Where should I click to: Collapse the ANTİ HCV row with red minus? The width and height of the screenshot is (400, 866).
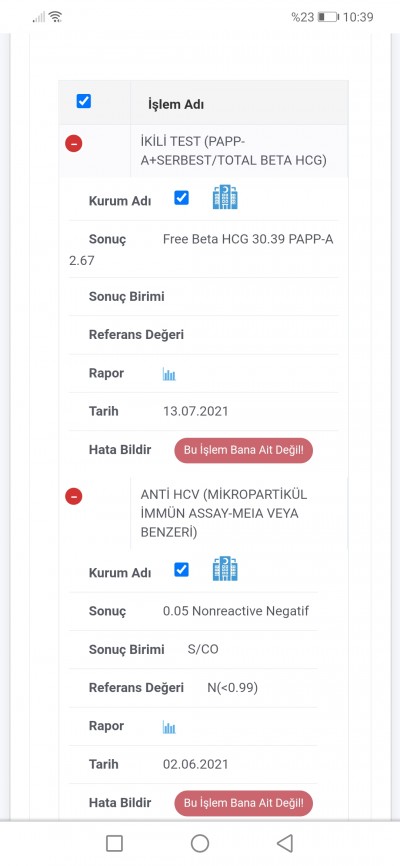click(73, 496)
